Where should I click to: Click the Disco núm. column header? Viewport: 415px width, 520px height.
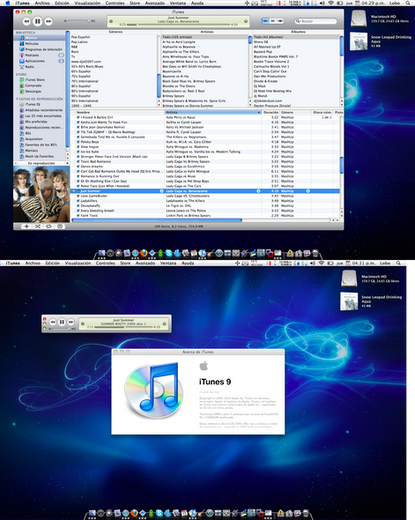[x=322, y=113]
